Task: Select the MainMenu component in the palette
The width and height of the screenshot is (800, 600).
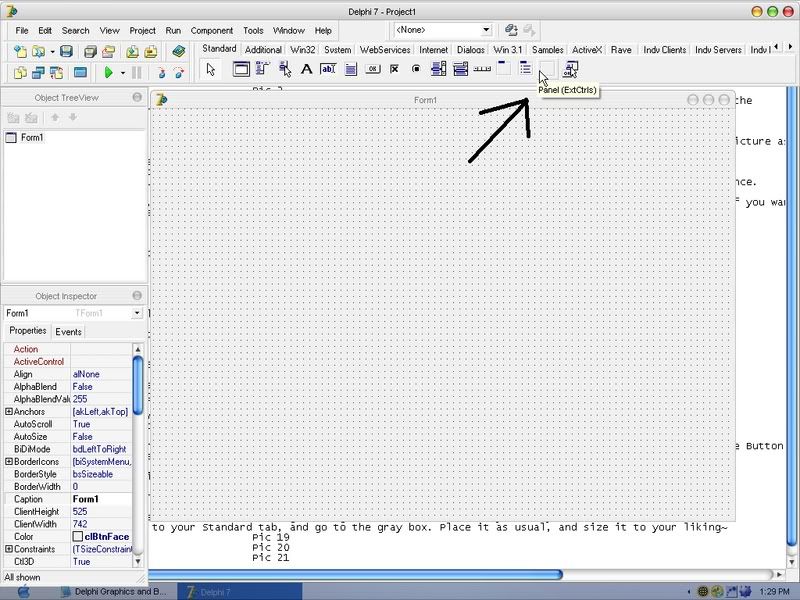Action: [263, 69]
